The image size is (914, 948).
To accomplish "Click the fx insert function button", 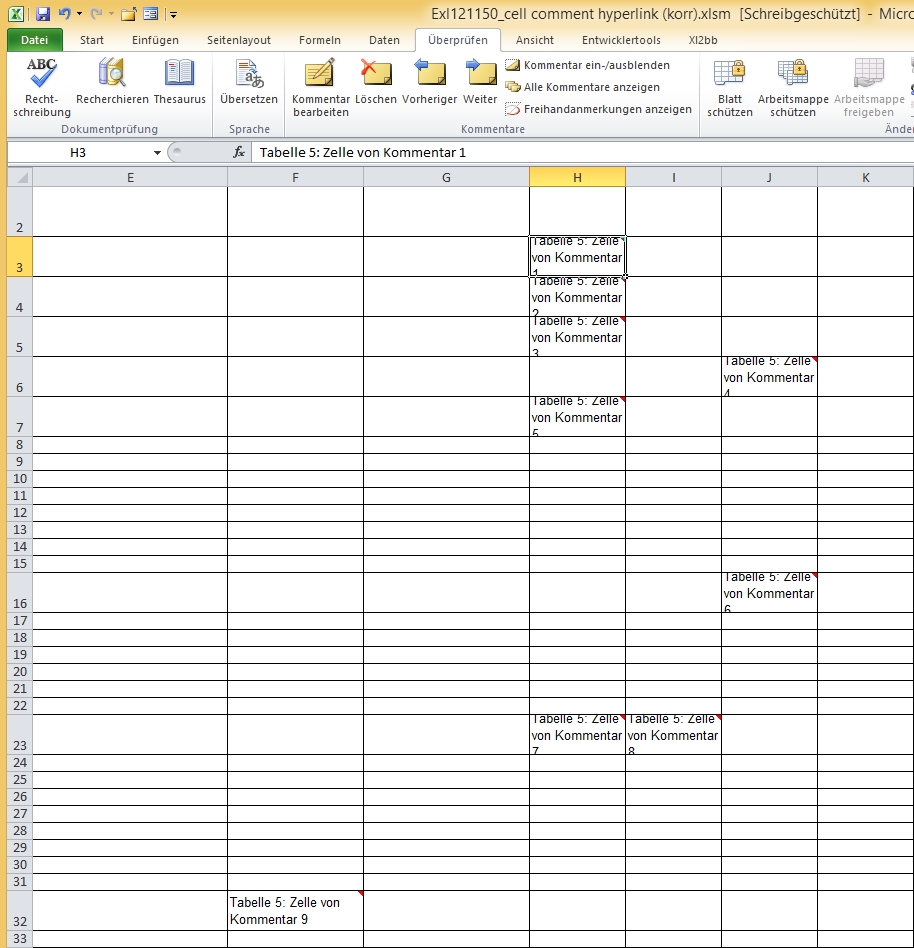I will point(239,153).
